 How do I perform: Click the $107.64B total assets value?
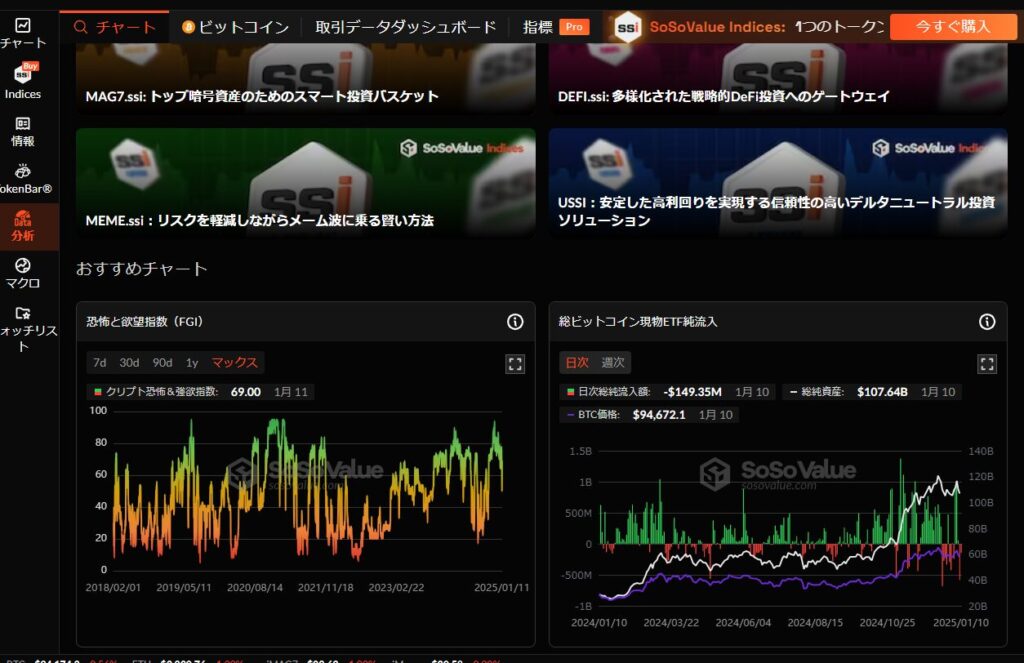click(x=882, y=392)
